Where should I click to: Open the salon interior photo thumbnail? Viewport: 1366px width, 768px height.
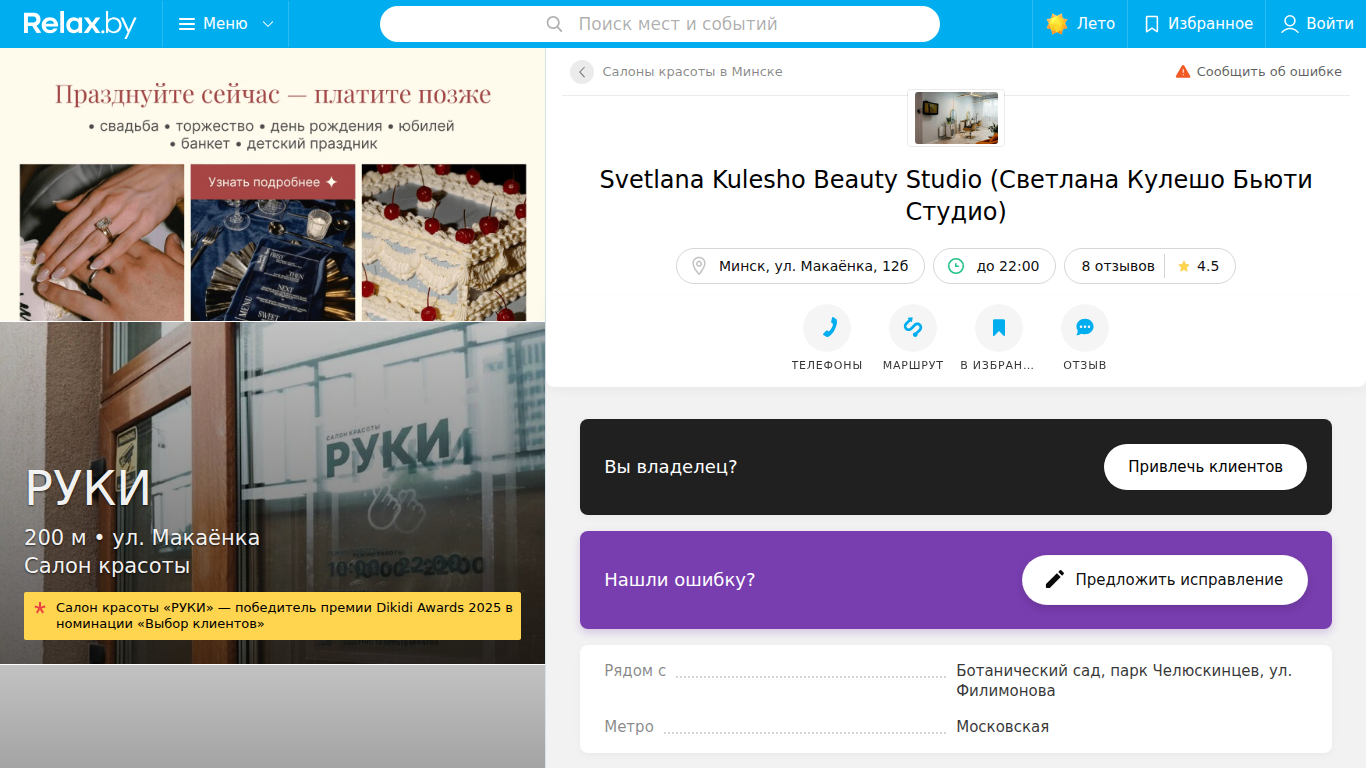pos(956,118)
